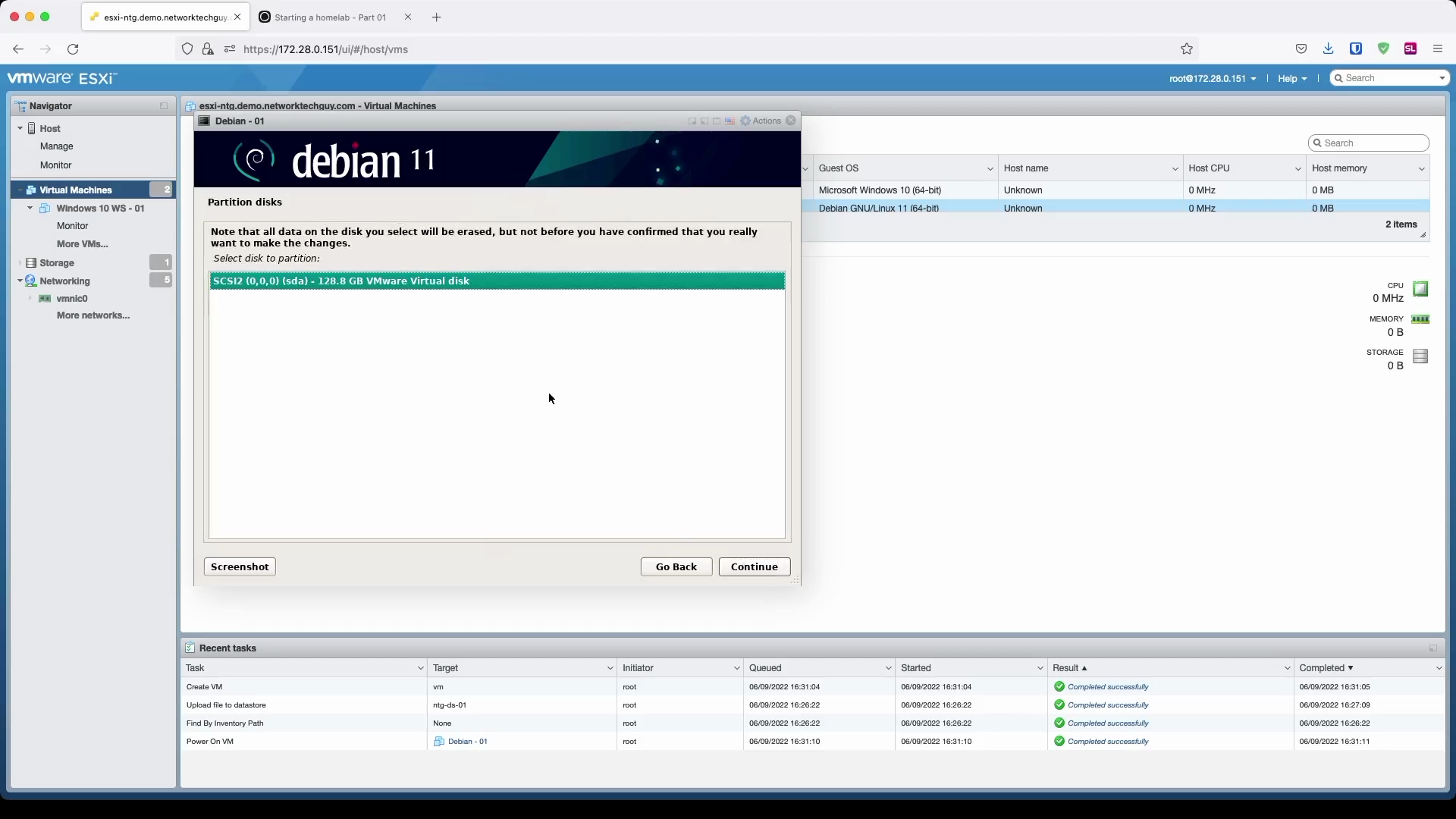1456x819 pixels.
Task: Click the CPU usage icon
Action: pyautogui.click(x=1420, y=289)
